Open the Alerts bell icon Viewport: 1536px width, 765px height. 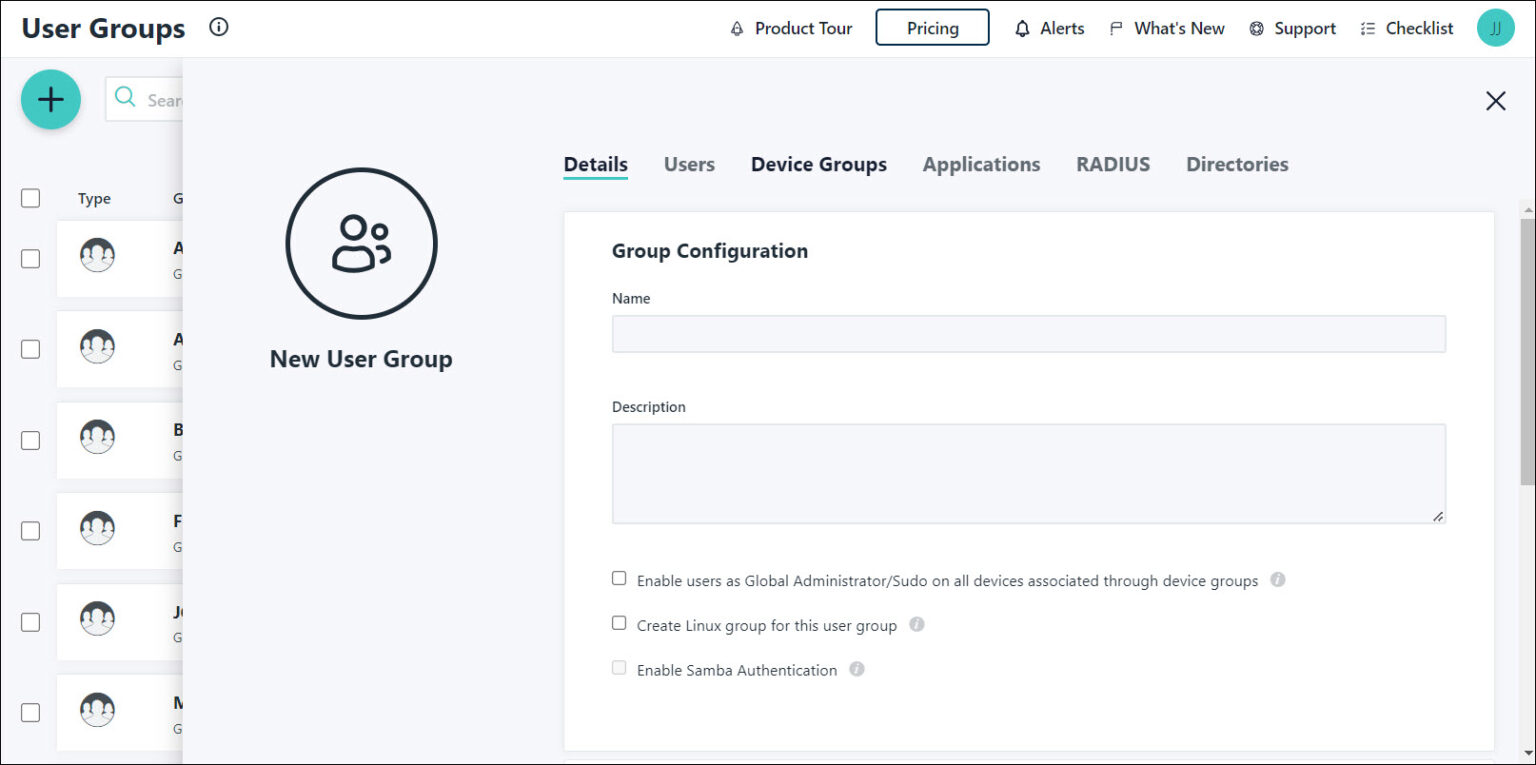[1021, 28]
